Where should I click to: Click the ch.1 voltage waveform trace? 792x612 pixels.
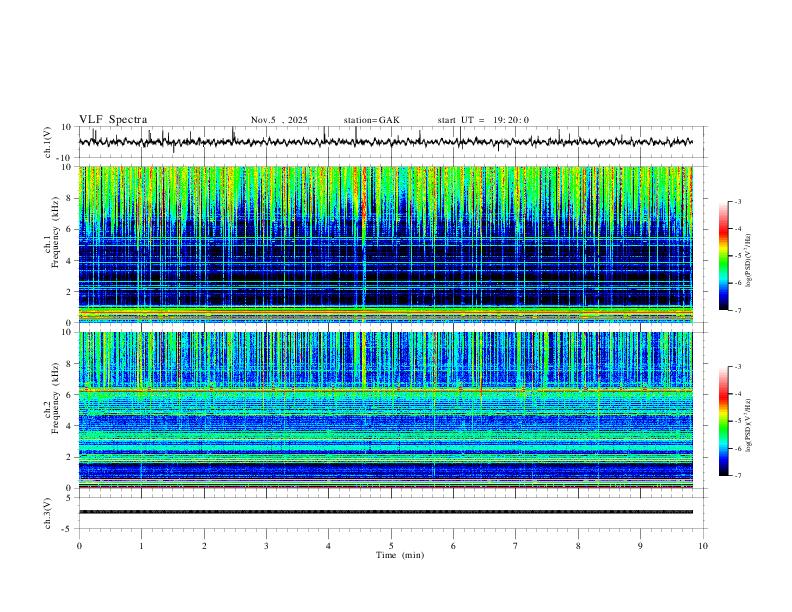(x=386, y=142)
